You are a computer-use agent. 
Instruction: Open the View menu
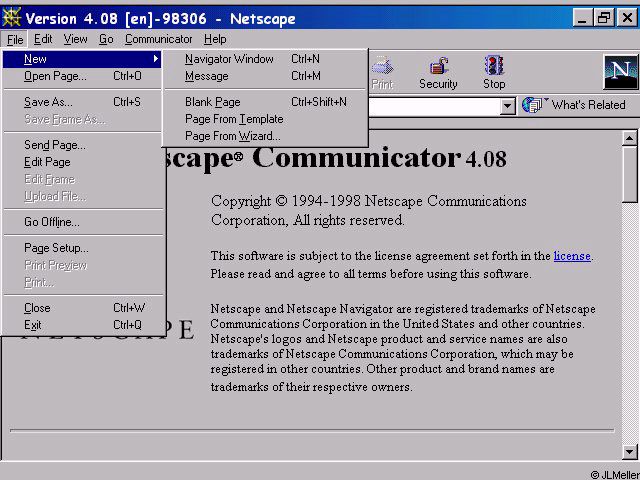click(x=76, y=39)
